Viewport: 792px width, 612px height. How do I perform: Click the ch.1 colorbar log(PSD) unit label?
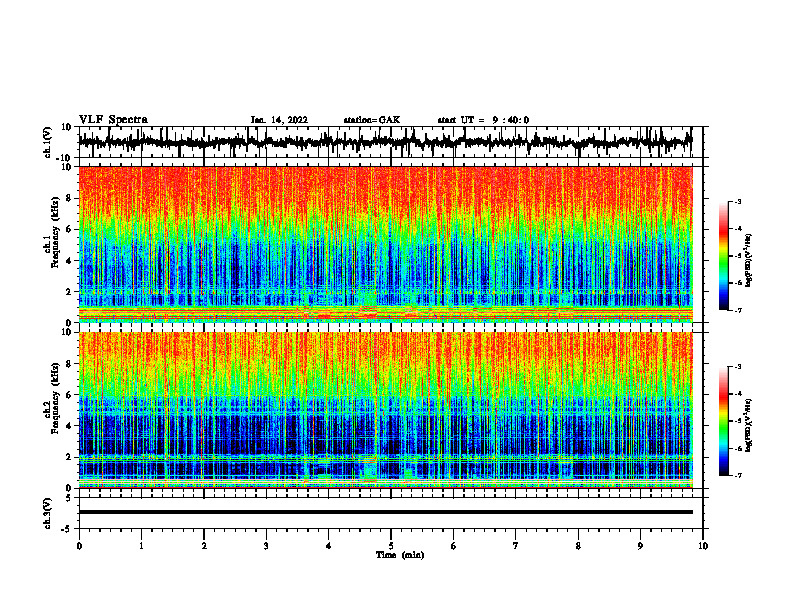tap(749, 261)
